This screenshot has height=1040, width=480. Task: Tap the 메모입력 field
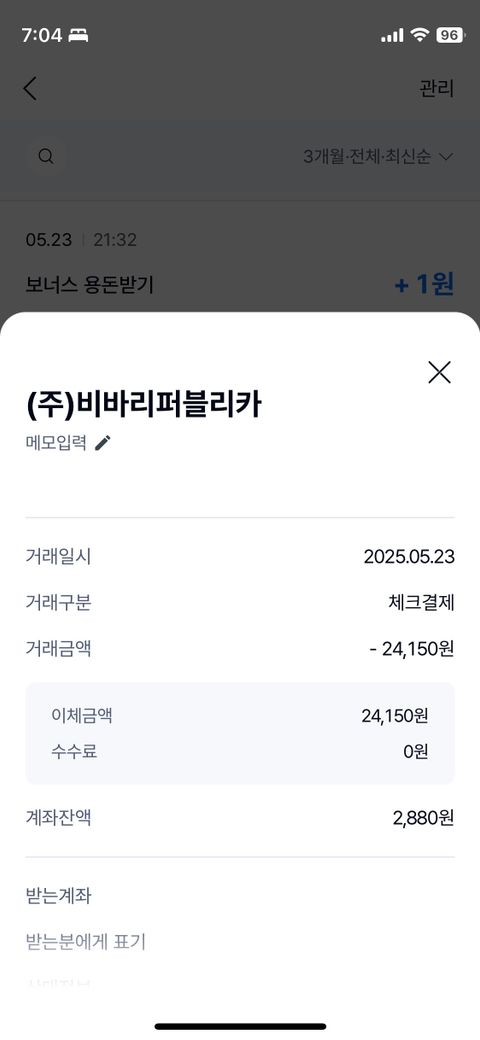(x=56, y=443)
